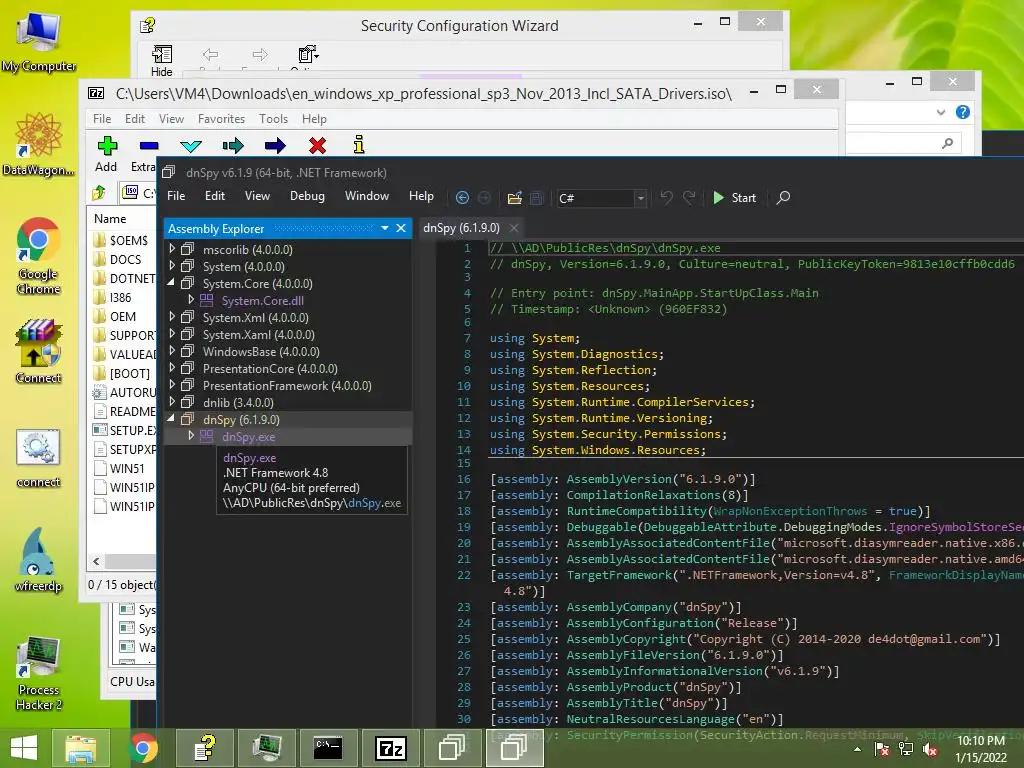
Task: Open 7-Zip Tools menu
Action: (273, 119)
